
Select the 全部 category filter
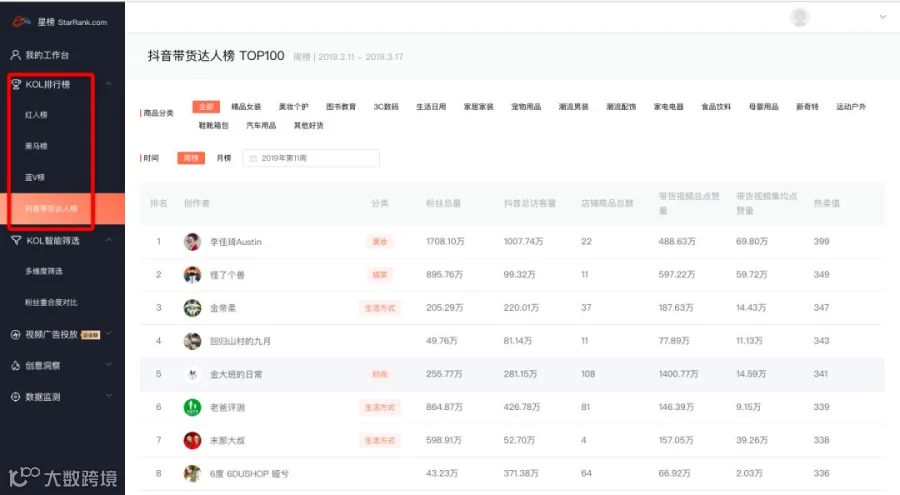coord(206,107)
